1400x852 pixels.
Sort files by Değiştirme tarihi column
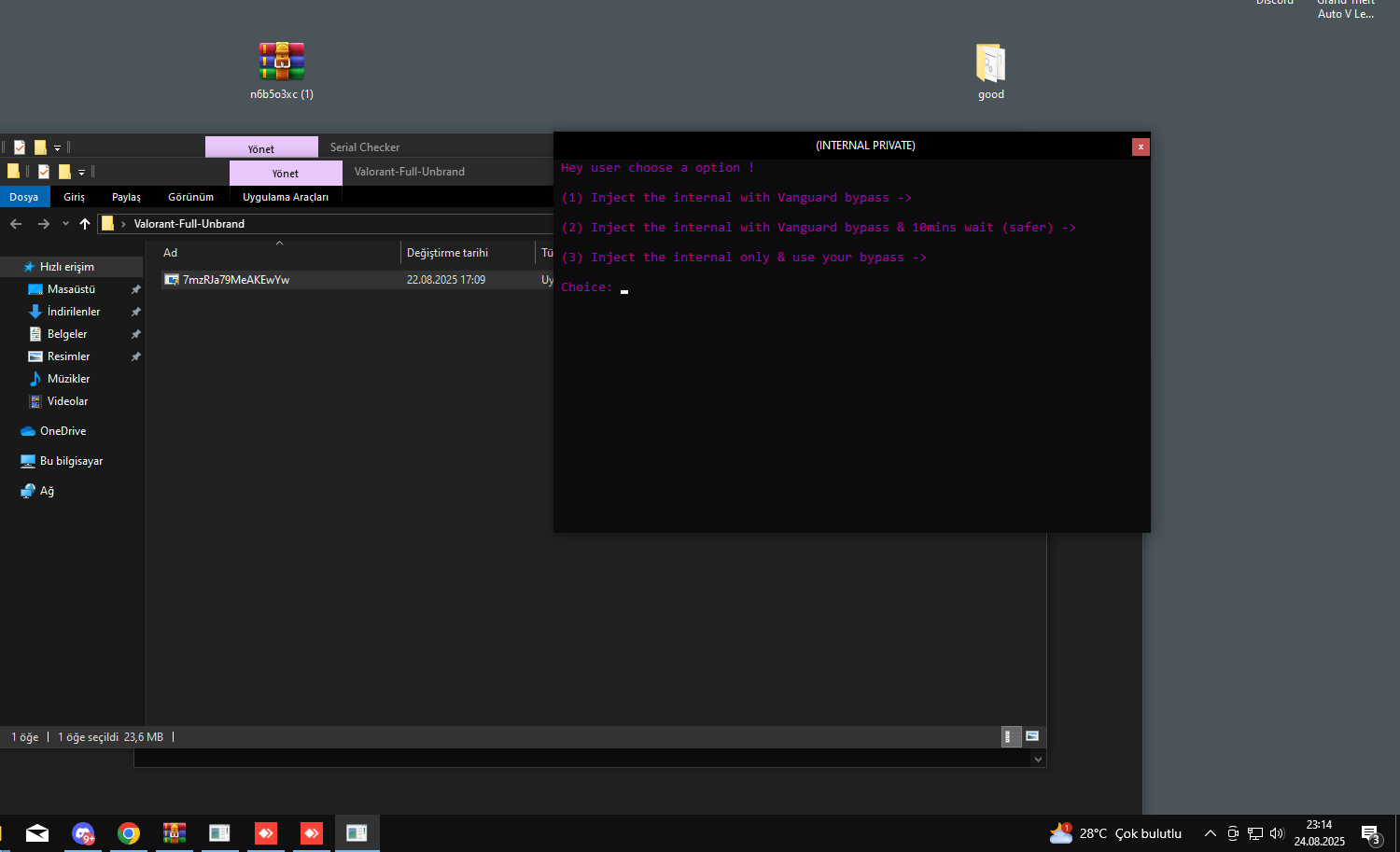pos(448,253)
